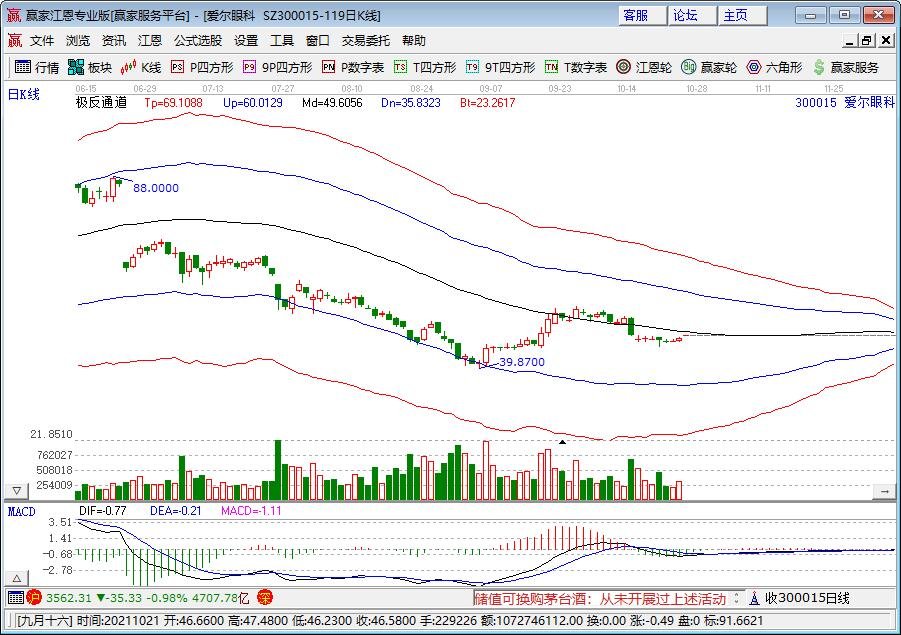Click the red 沪 Shanghai index icon
This screenshot has width=901, height=635.
(x=33, y=598)
